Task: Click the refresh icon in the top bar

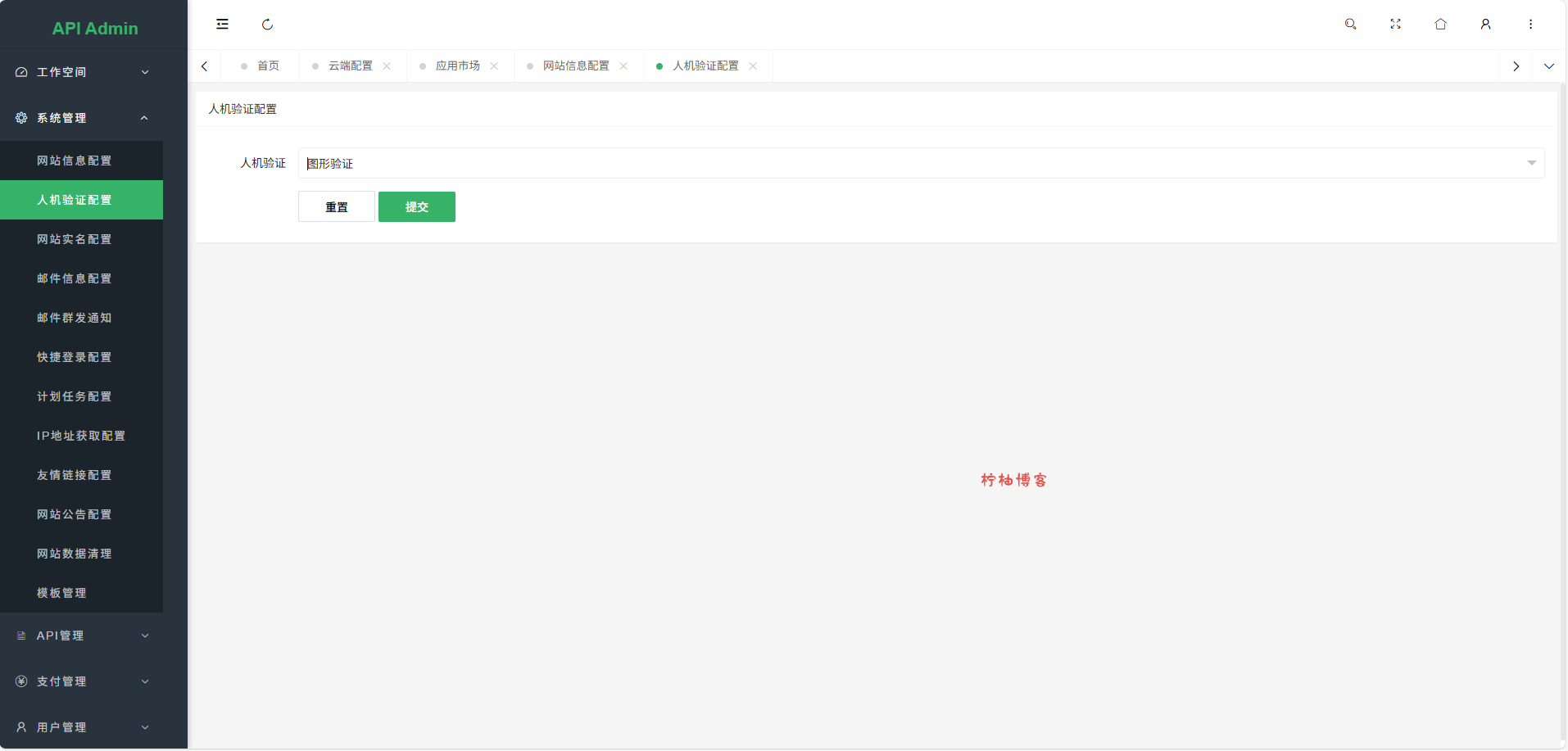Action: coord(267,25)
